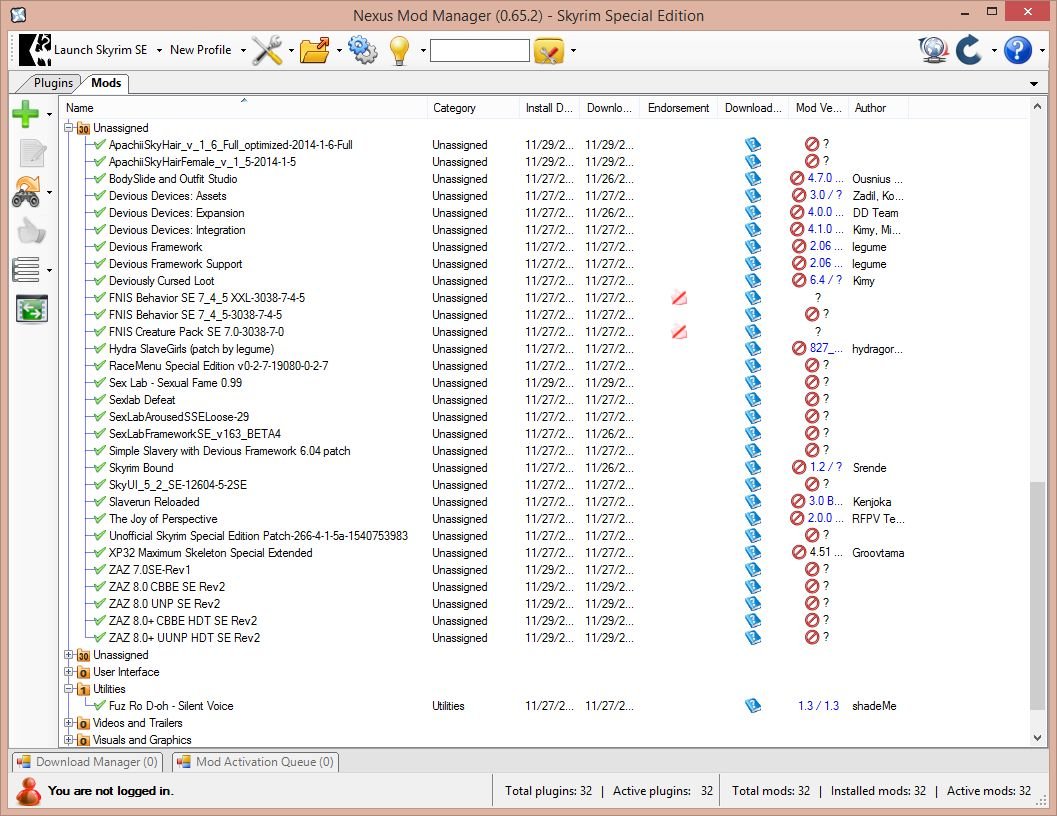Click the list categories icon in sidebar
Viewport: 1057px width, 816px height.
(x=26, y=270)
